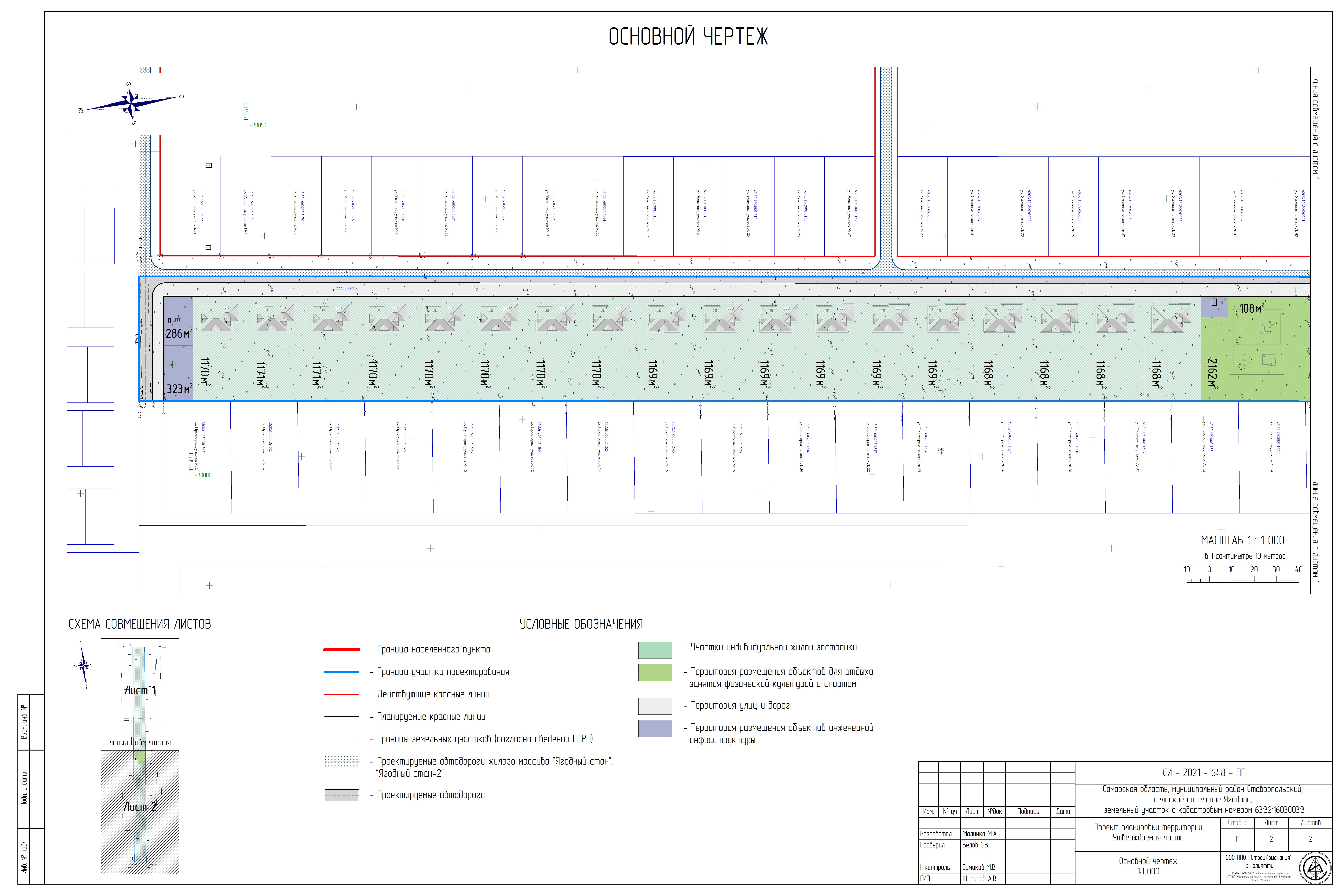Click the black planned red-lines sample
The height and width of the screenshot is (896, 1344).
click(342, 717)
